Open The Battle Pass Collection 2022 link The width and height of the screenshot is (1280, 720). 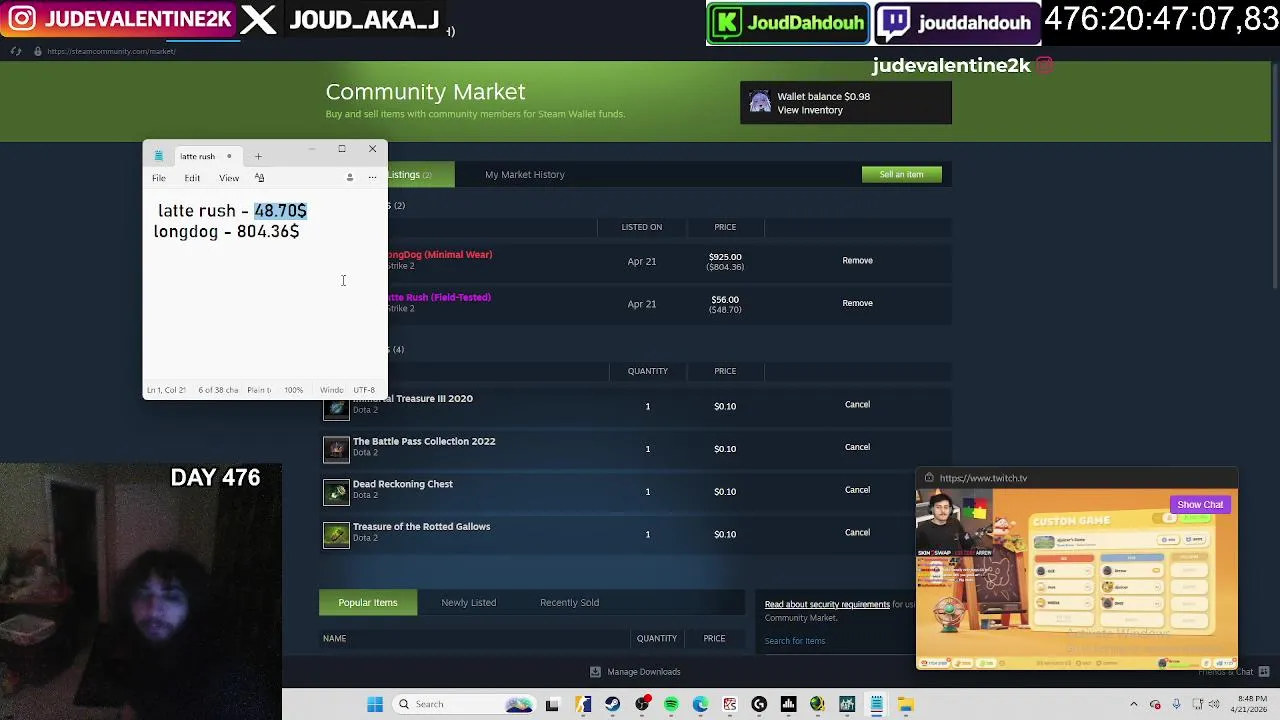click(x=424, y=442)
